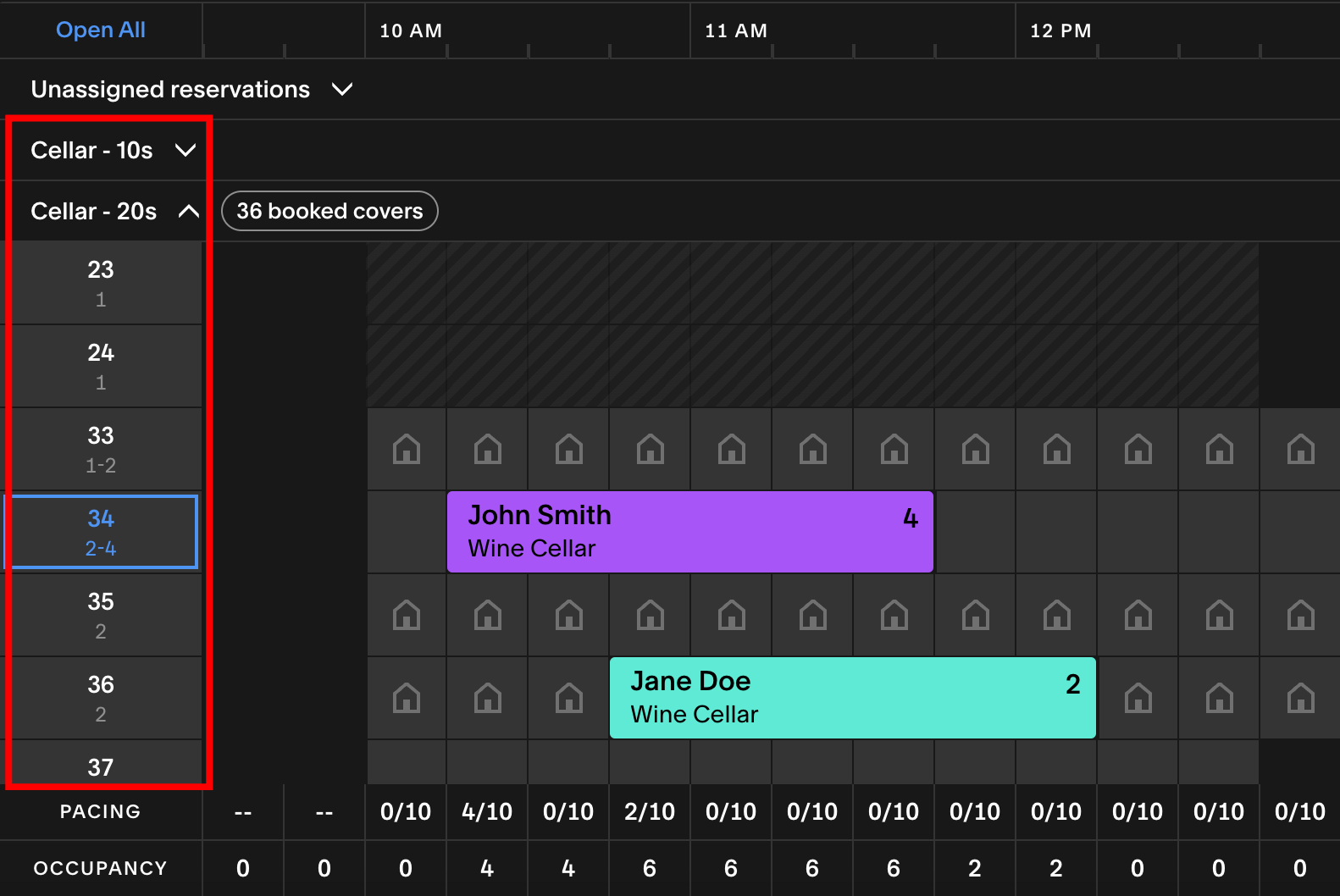Select table 37 row header
This screenshot has width=1340, height=896.
(101, 762)
